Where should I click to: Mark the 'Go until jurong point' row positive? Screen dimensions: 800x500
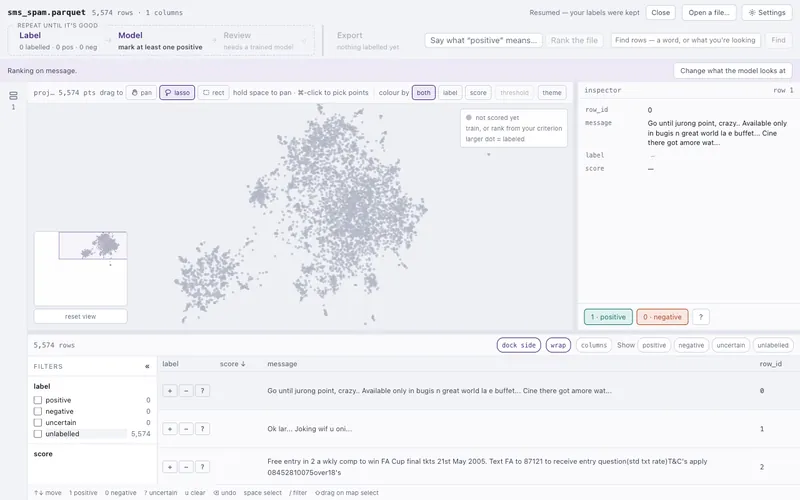pos(170,391)
